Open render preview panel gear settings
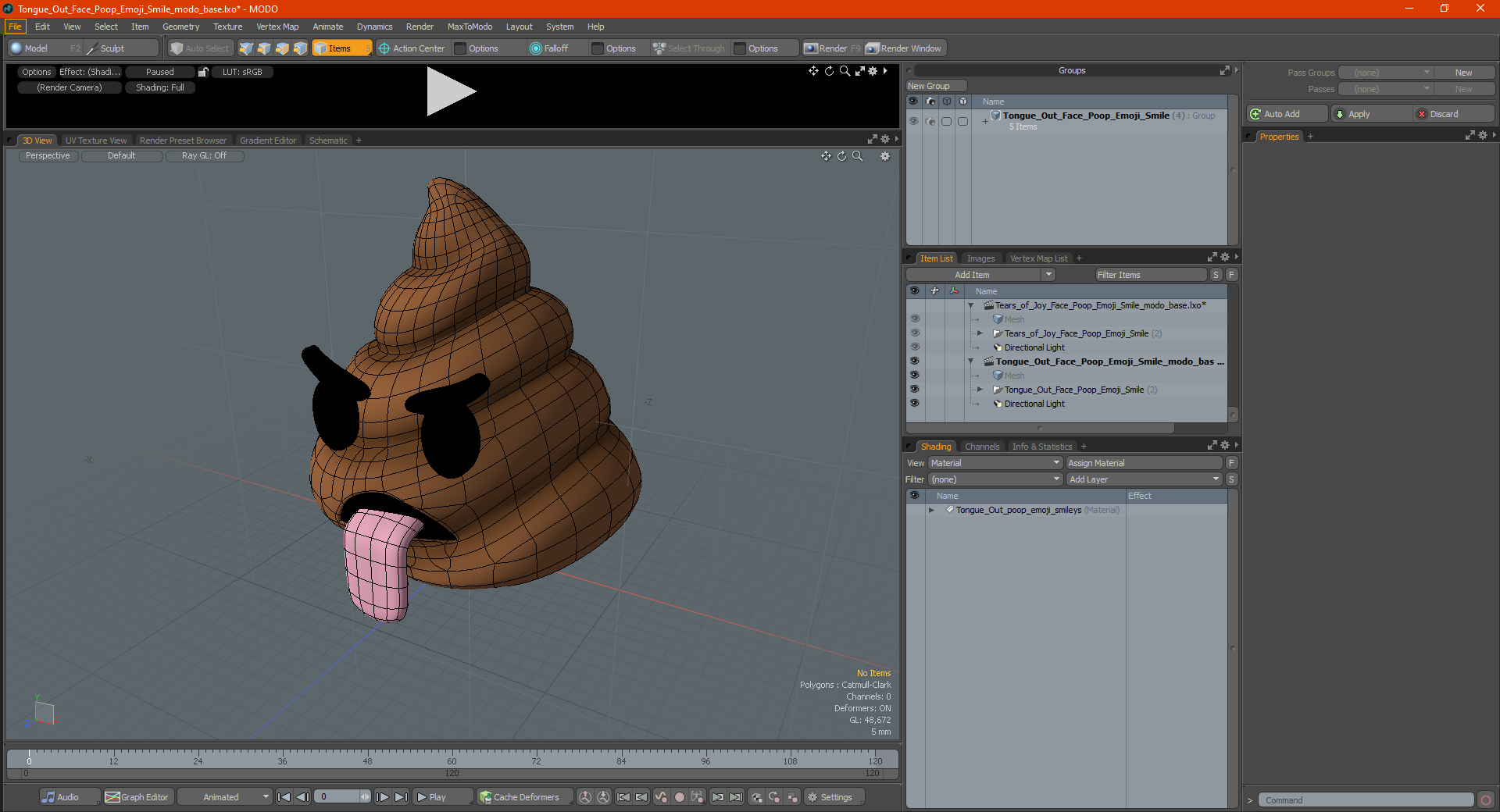Image resolution: width=1500 pixels, height=812 pixels. (873, 71)
